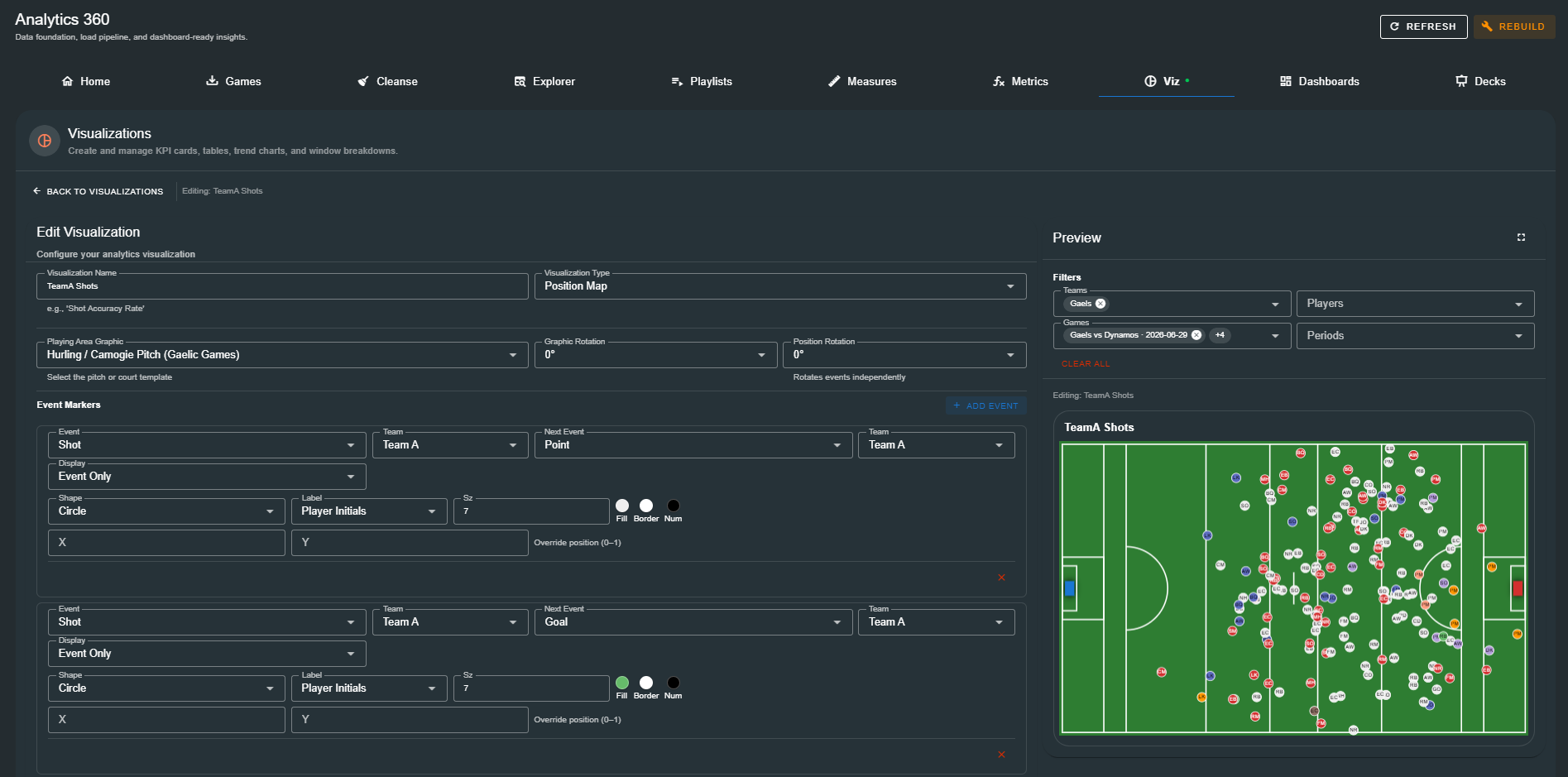This screenshot has width=1568, height=777.
Task: Click the Playlists list icon
Action: (x=677, y=81)
